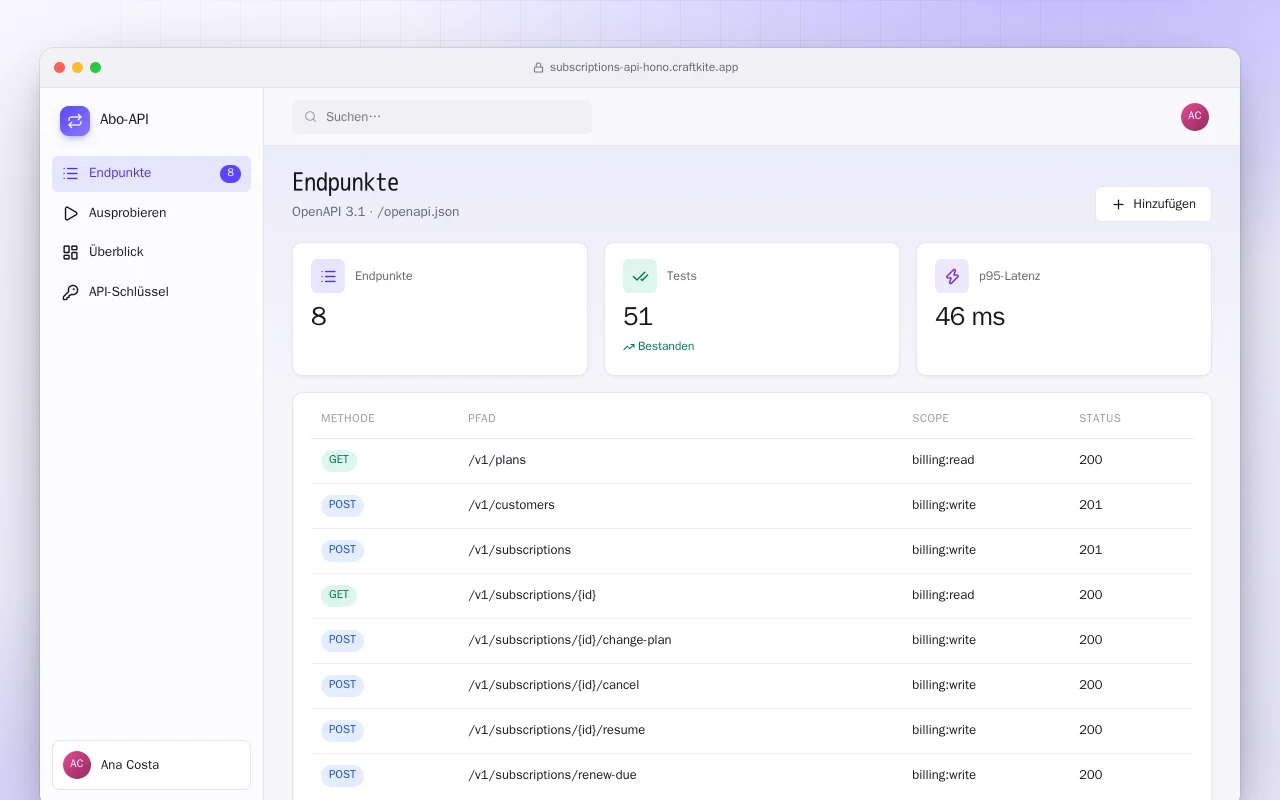Click the search magnifier icon
Screen dimensions: 1280x800
pos(311,117)
